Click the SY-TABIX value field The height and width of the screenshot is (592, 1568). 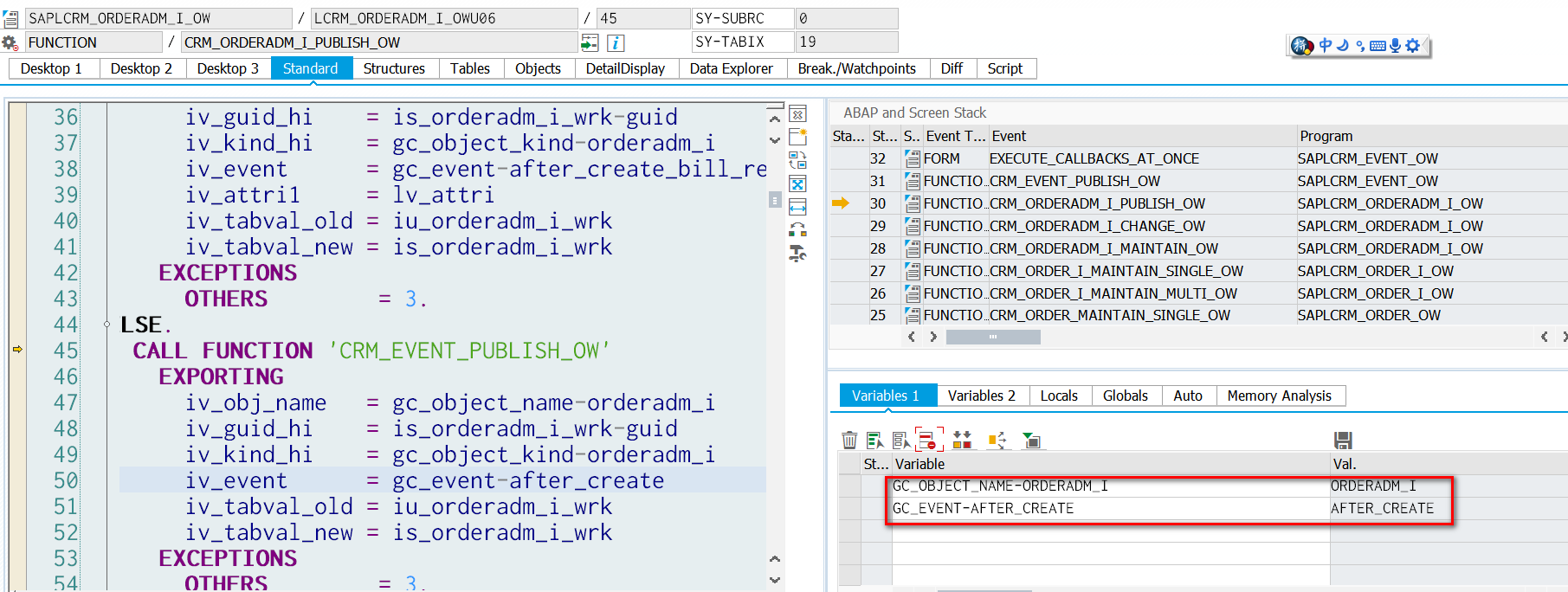(846, 42)
